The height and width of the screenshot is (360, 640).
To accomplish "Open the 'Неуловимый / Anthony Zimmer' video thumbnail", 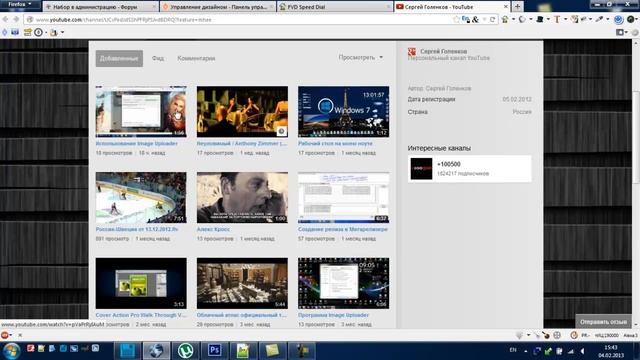I will click(x=242, y=111).
